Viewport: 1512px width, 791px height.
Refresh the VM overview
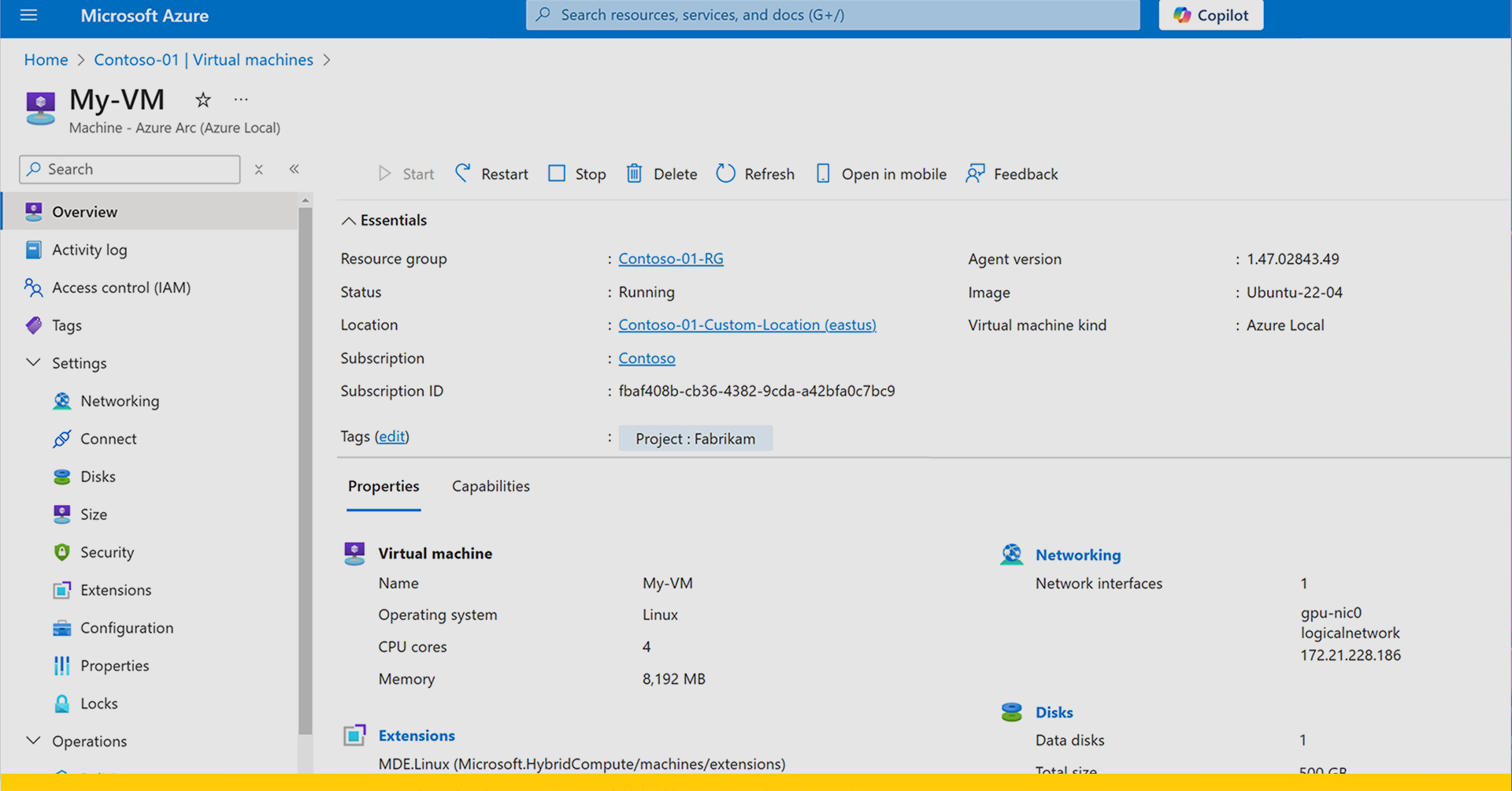pyautogui.click(x=755, y=174)
